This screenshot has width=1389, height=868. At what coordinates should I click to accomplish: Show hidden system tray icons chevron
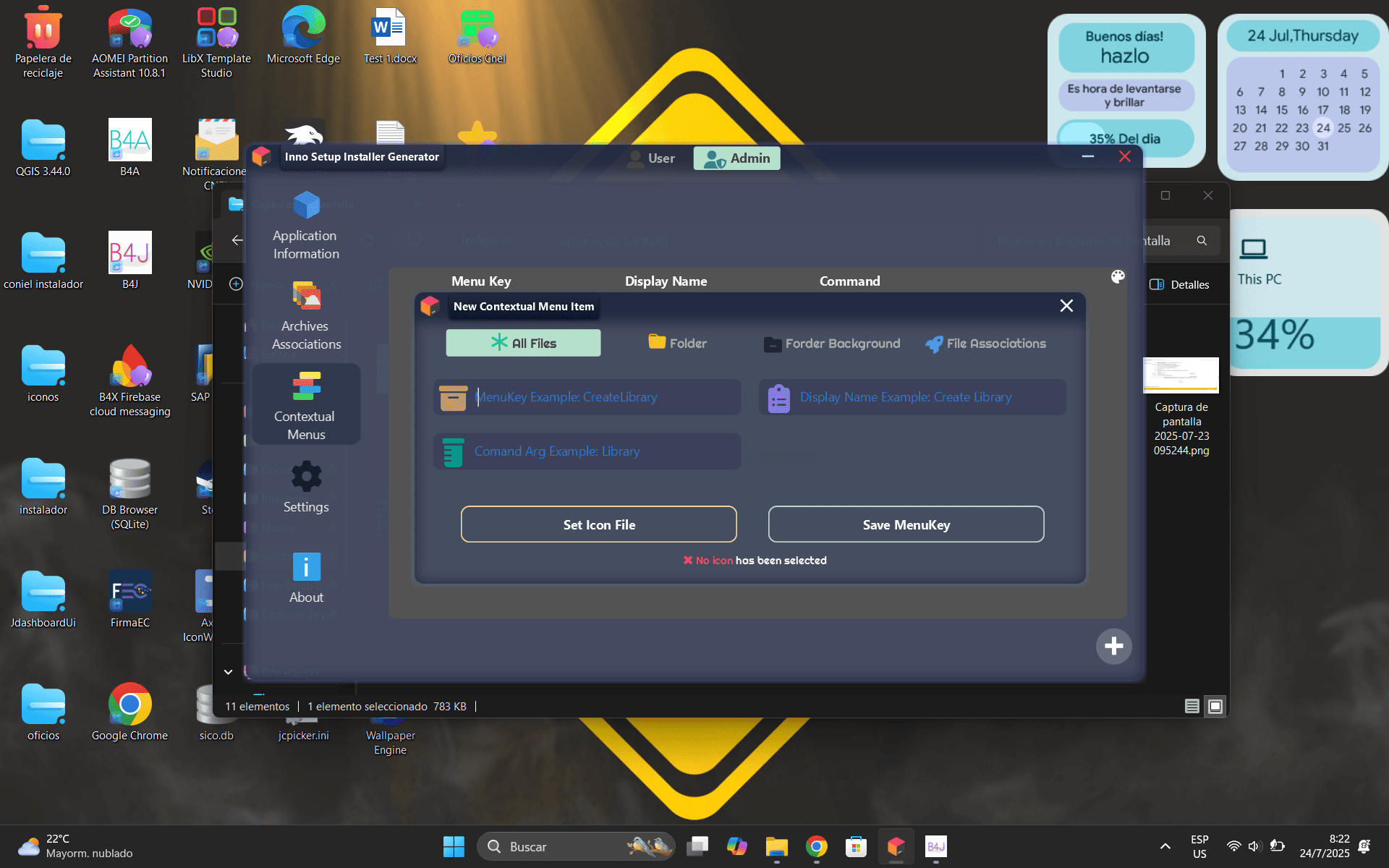pyautogui.click(x=1165, y=846)
